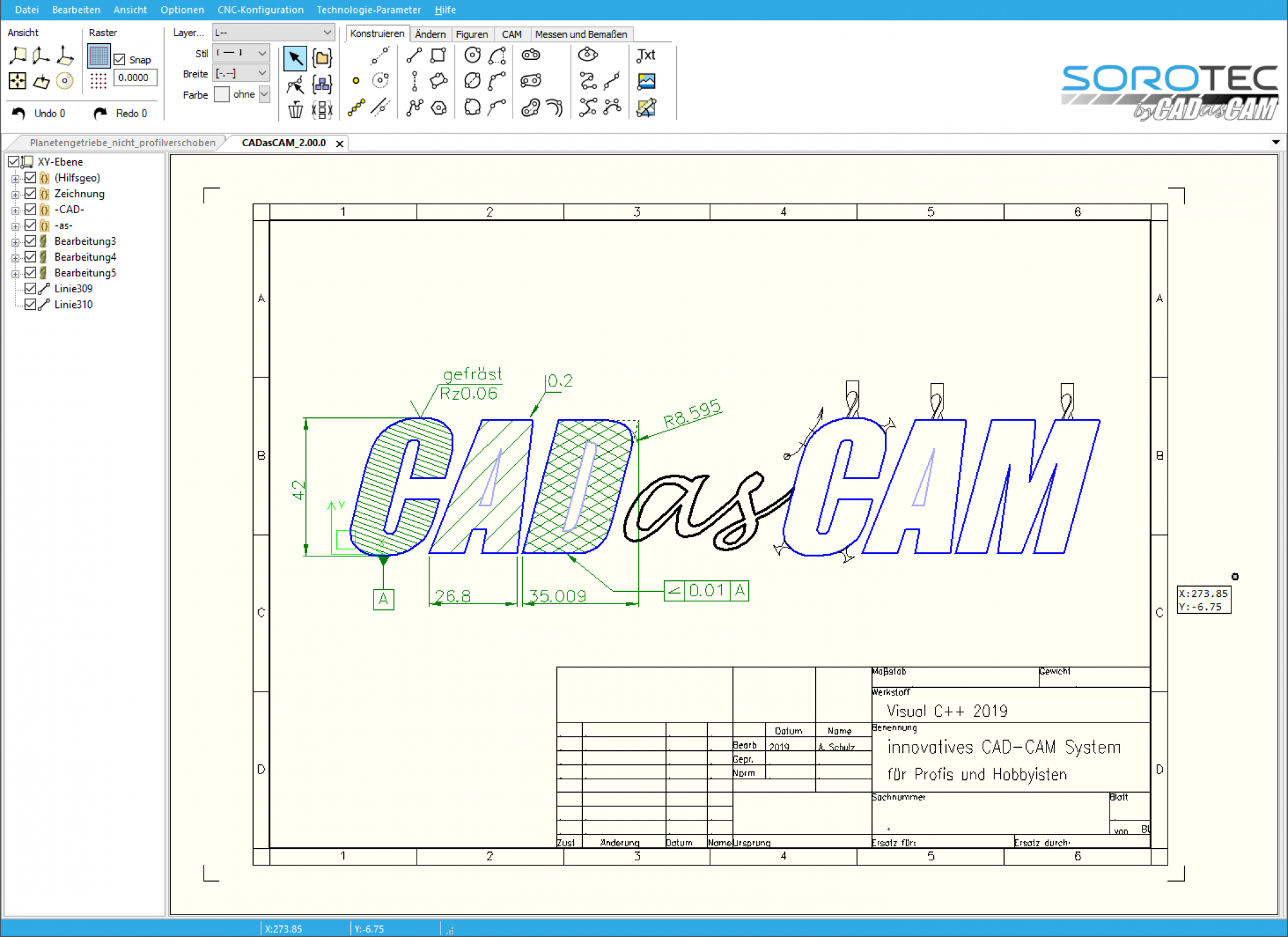The image size is (1288, 937).
Task: Toggle the Bearbeitung3 checkbox
Action: tap(30, 241)
